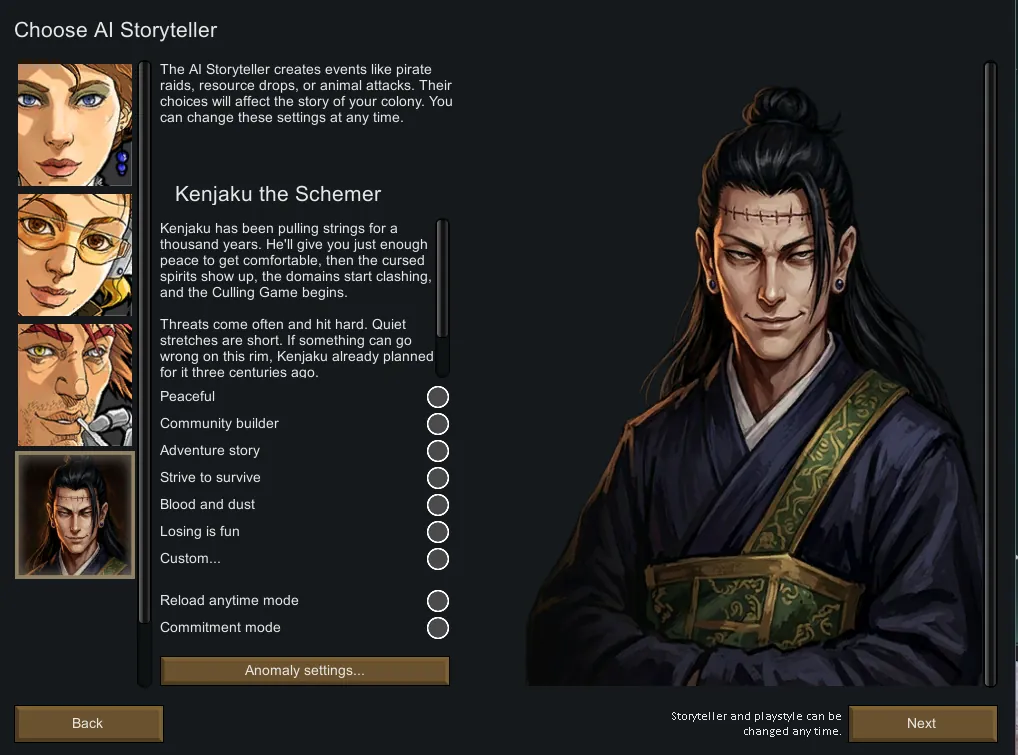Select the Cassandra storyteller portrait with blue earring
Viewport: 1018px width, 755px height.
coord(75,125)
